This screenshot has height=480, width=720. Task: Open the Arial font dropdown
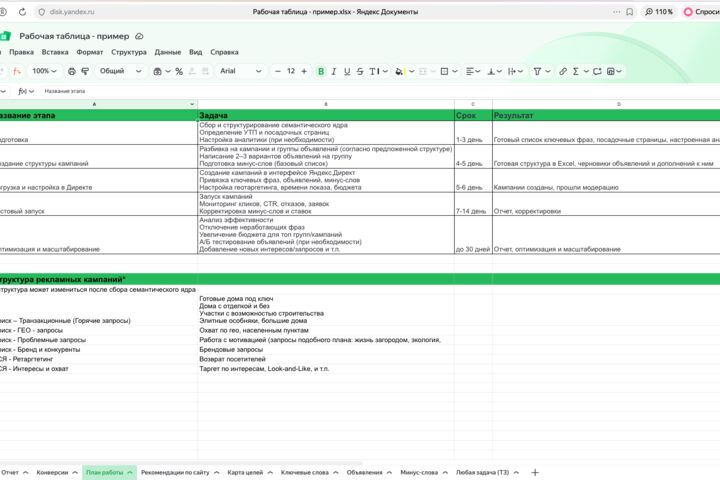[241, 71]
